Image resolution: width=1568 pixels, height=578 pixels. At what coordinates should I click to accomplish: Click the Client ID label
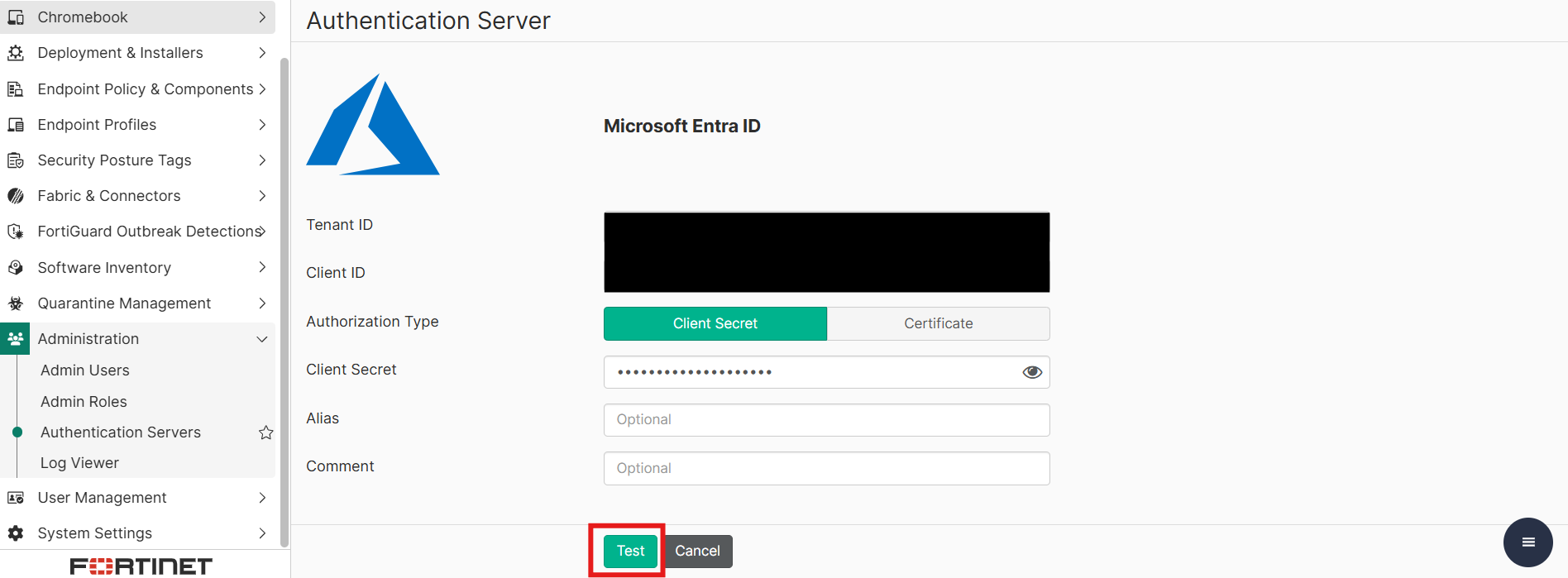pos(336,273)
